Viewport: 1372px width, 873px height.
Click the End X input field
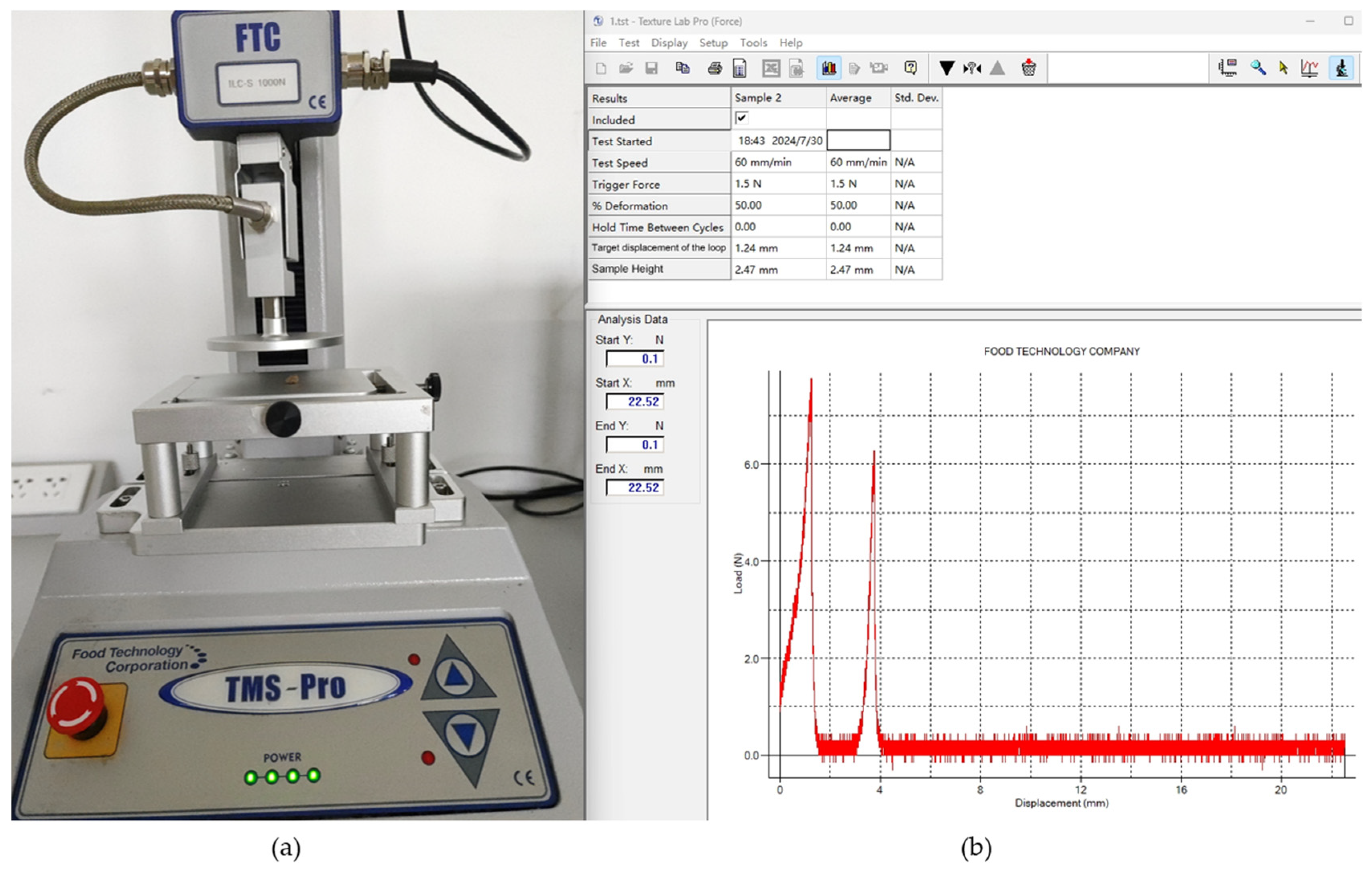(635, 488)
